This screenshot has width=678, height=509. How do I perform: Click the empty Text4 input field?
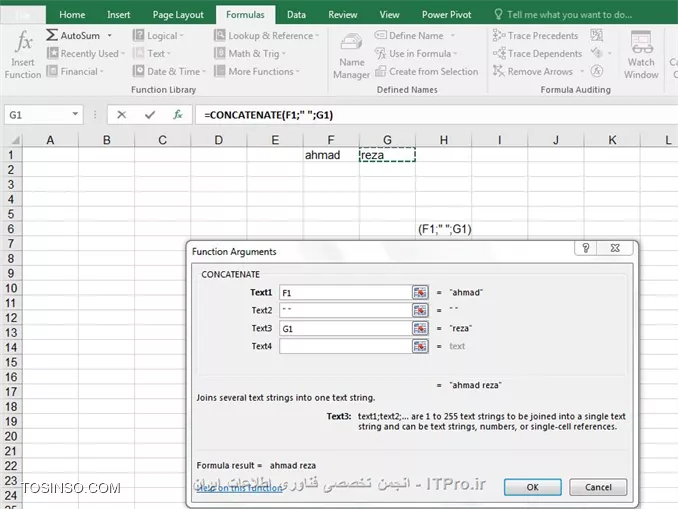[345, 346]
